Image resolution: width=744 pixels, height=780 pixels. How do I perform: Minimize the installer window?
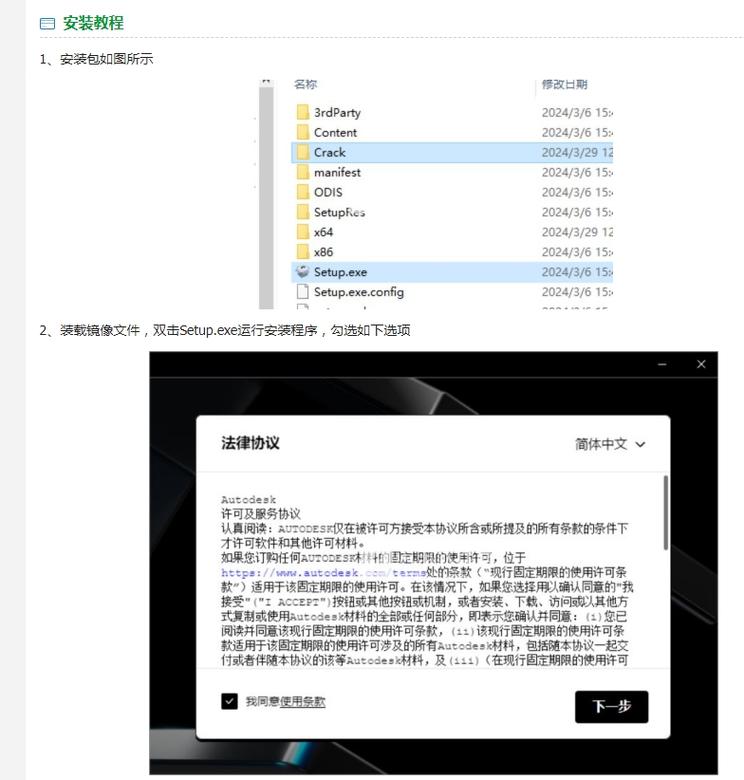662,364
